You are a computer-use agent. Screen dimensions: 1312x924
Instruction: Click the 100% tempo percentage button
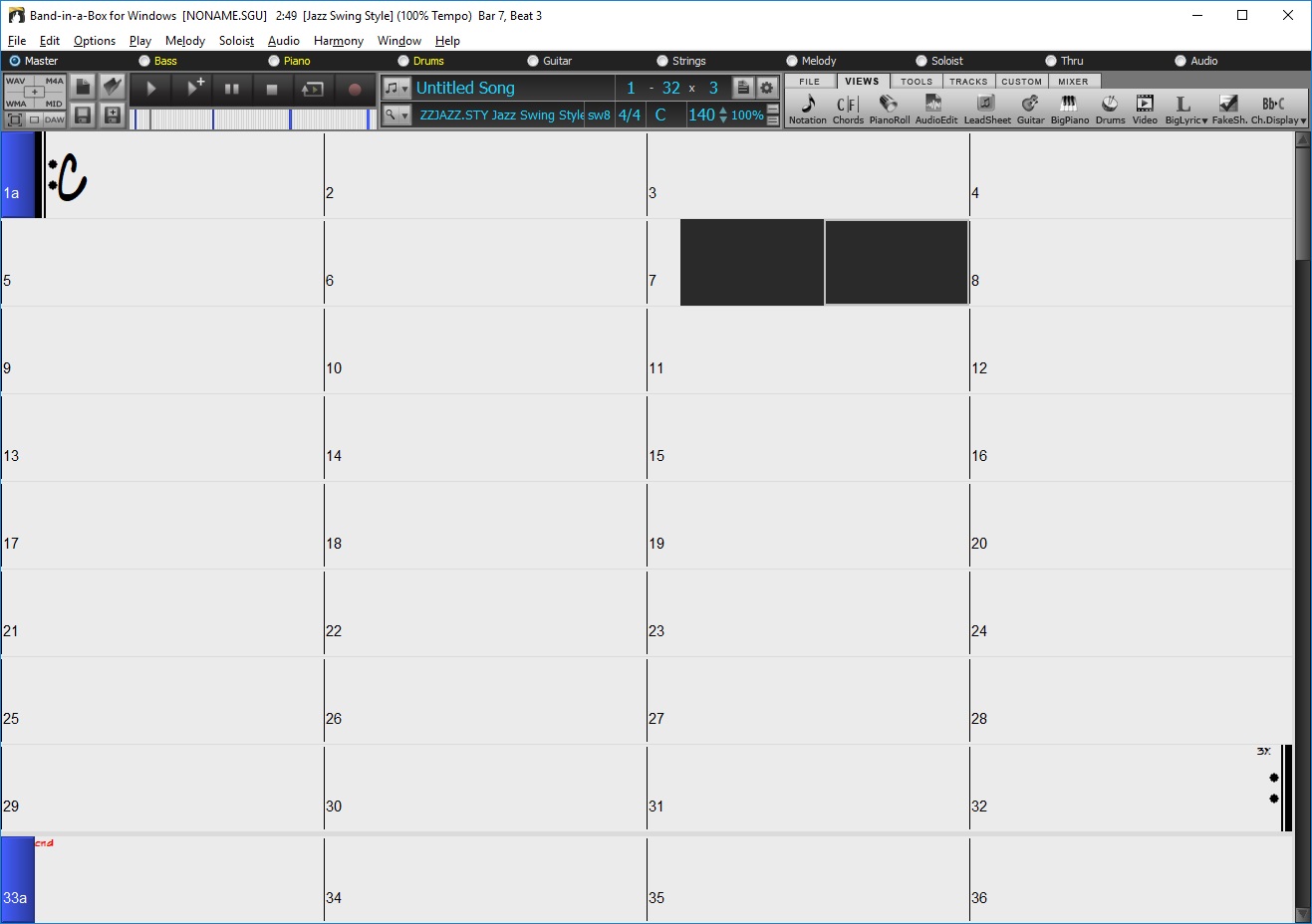[747, 115]
